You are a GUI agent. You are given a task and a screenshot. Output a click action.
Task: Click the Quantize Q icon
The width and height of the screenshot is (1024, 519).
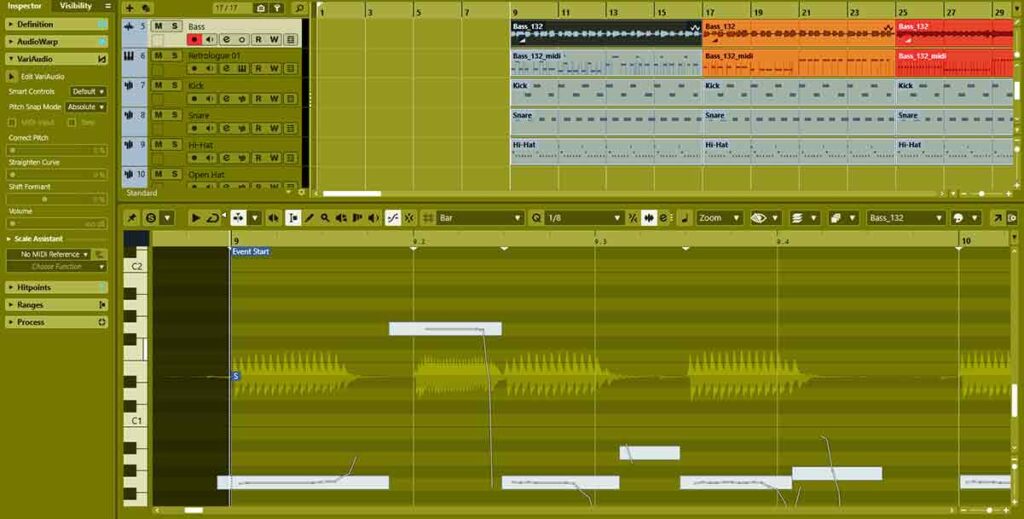536,218
